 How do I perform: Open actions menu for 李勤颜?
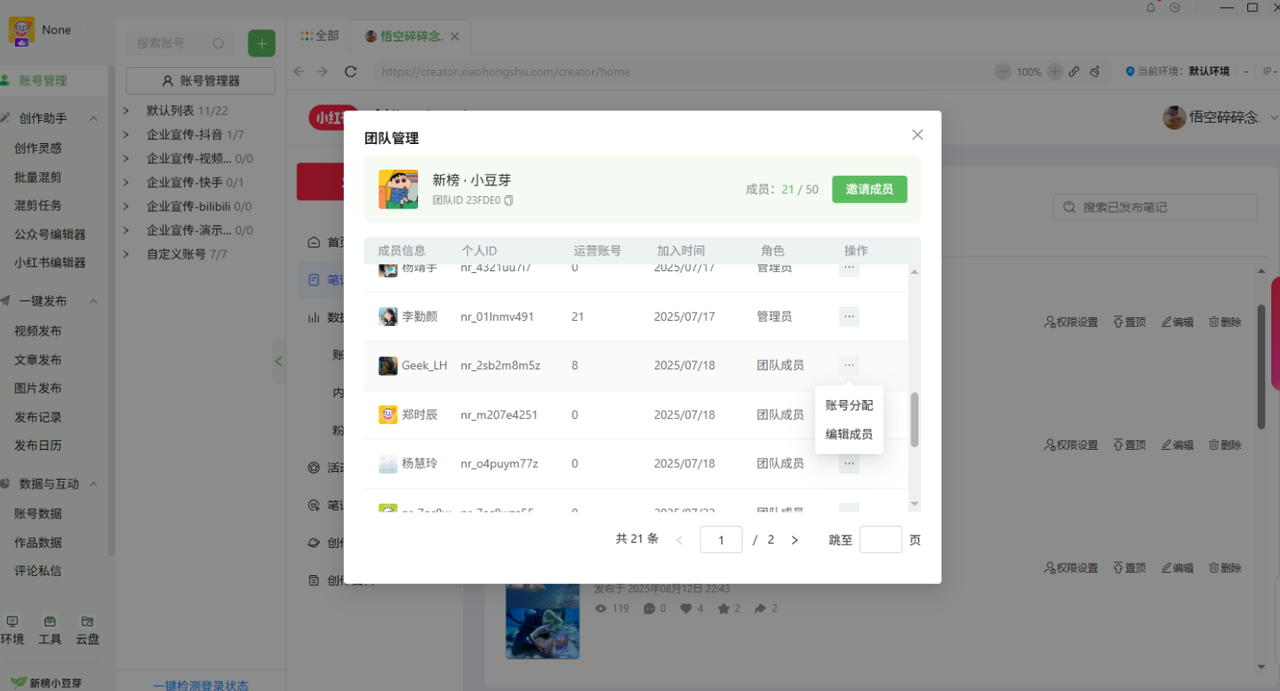[x=849, y=317]
